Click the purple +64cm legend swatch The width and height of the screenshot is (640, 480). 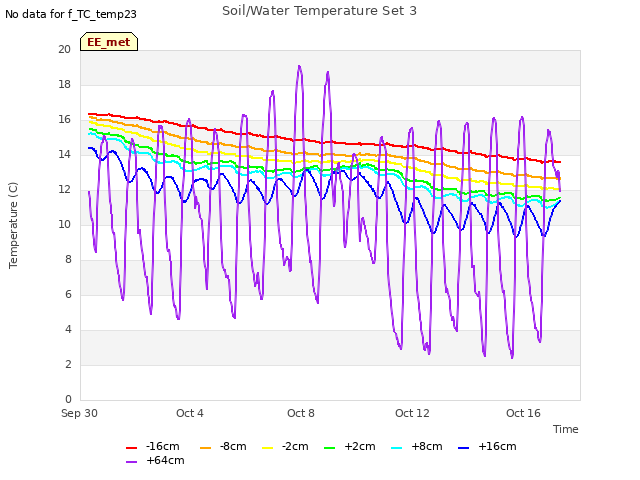click(131, 462)
